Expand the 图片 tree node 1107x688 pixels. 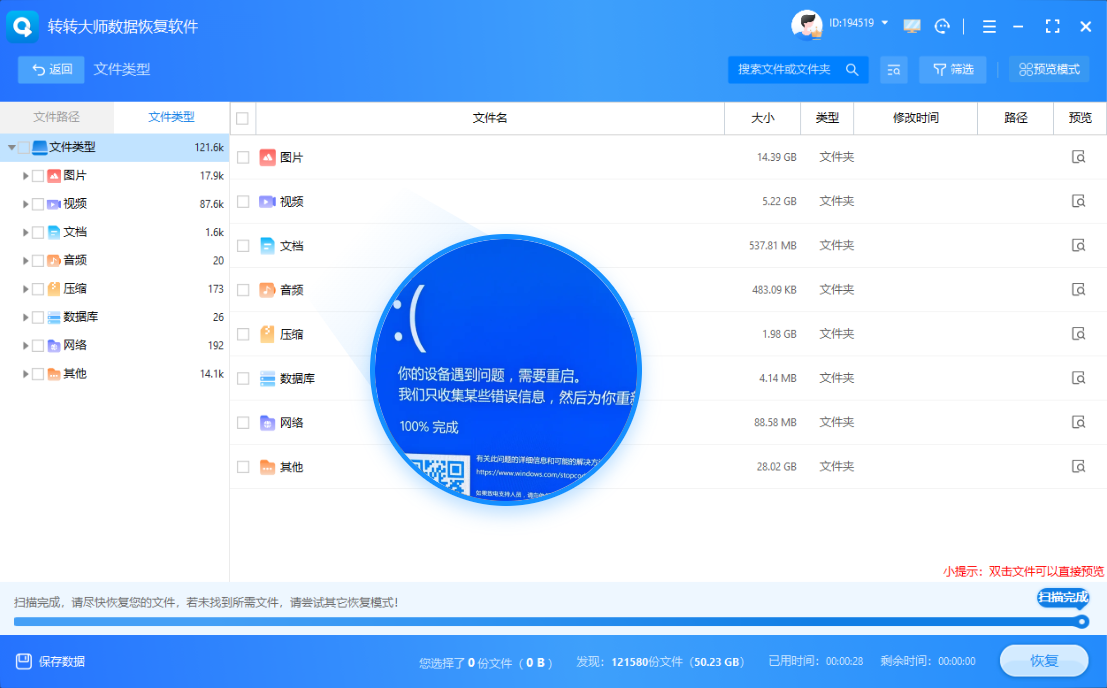tap(25, 176)
